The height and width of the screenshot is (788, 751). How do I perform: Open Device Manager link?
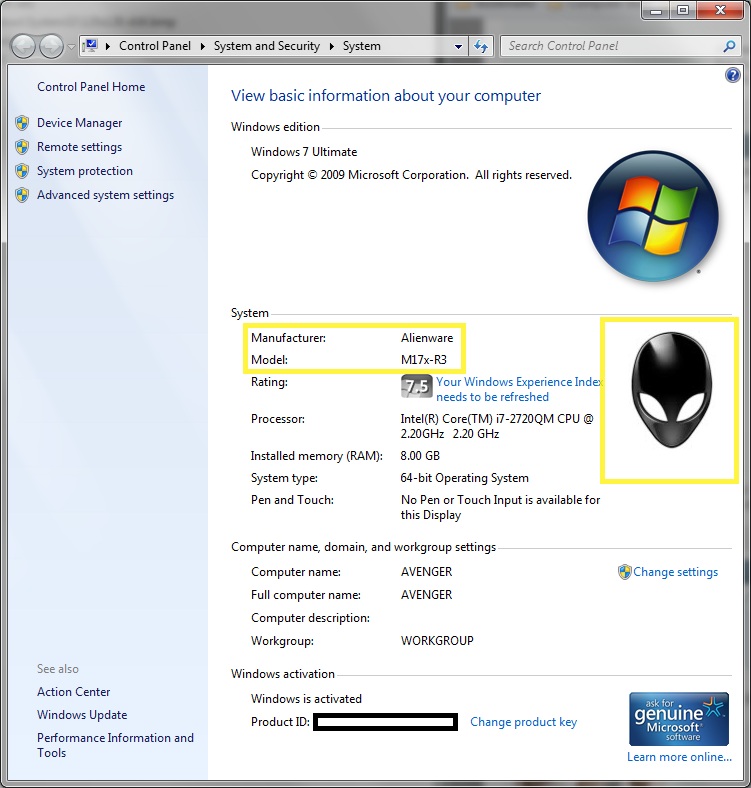pos(79,123)
